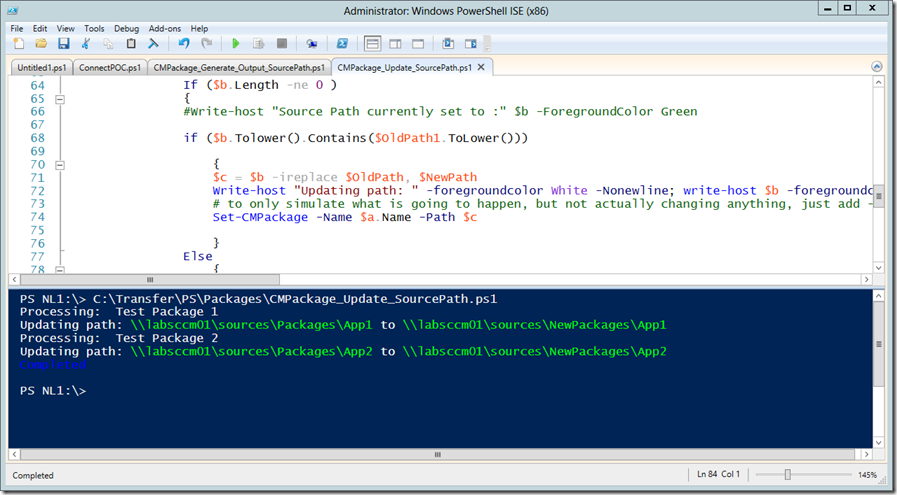
Task: Switch to Untitled1.ps1 tab
Action: tap(42, 68)
